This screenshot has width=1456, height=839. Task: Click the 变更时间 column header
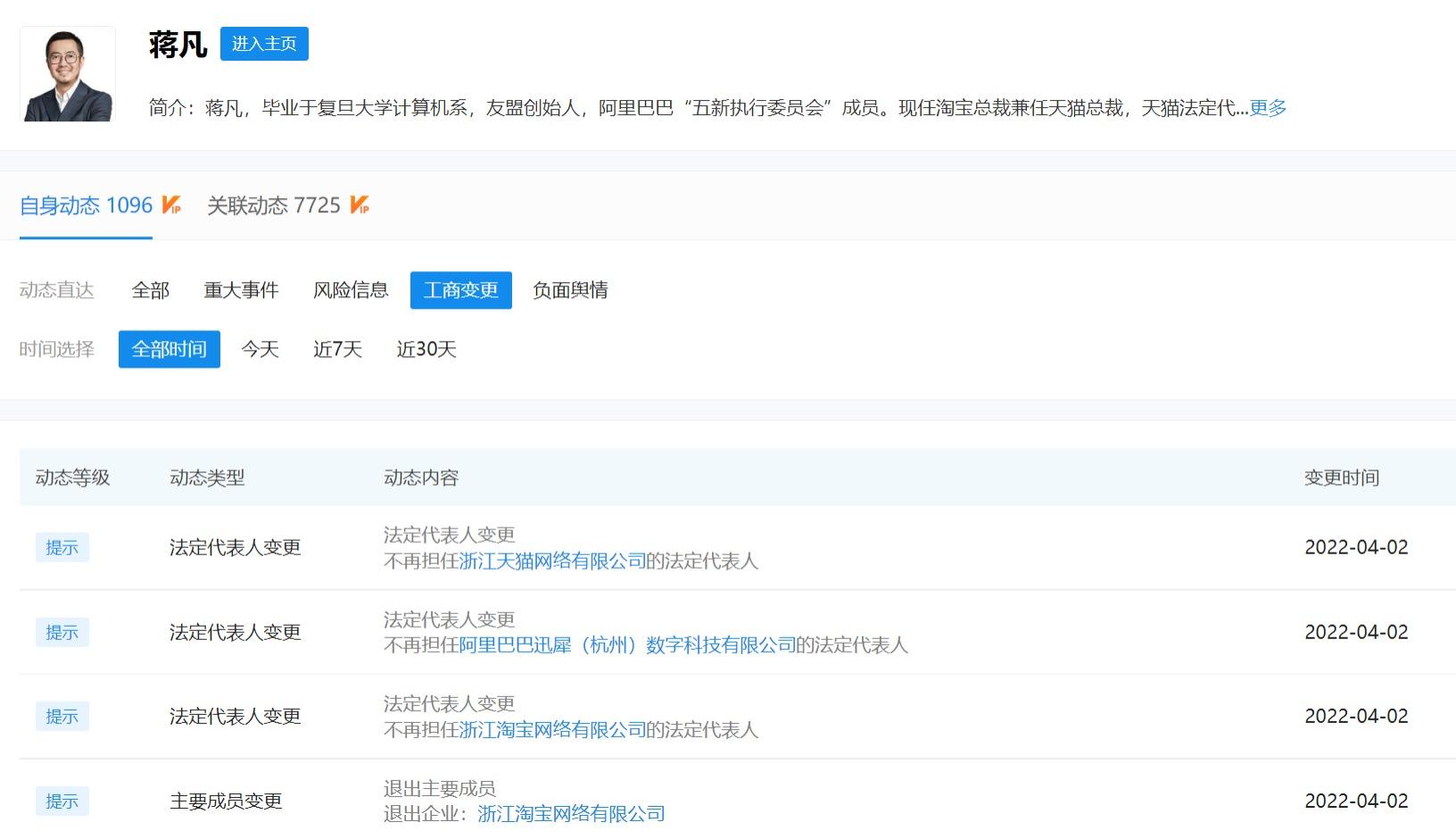pyautogui.click(x=1342, y=478)
